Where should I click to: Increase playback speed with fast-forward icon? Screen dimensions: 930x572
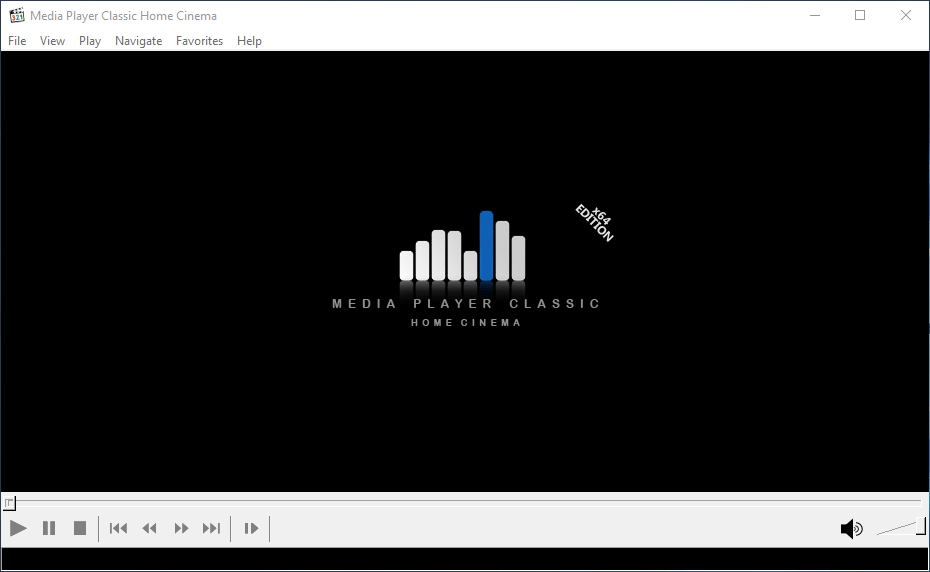pyautogui.click(x=181, y=528)
